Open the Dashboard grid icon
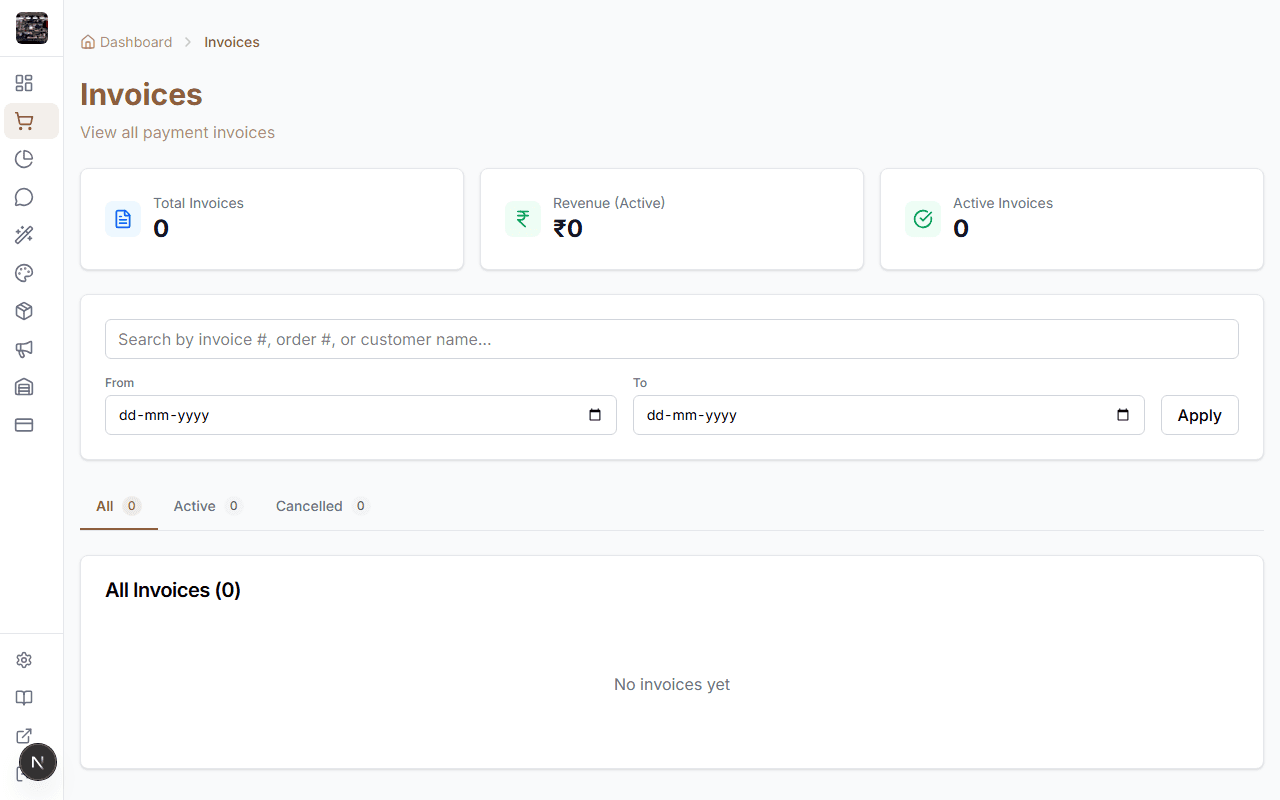 24,83
